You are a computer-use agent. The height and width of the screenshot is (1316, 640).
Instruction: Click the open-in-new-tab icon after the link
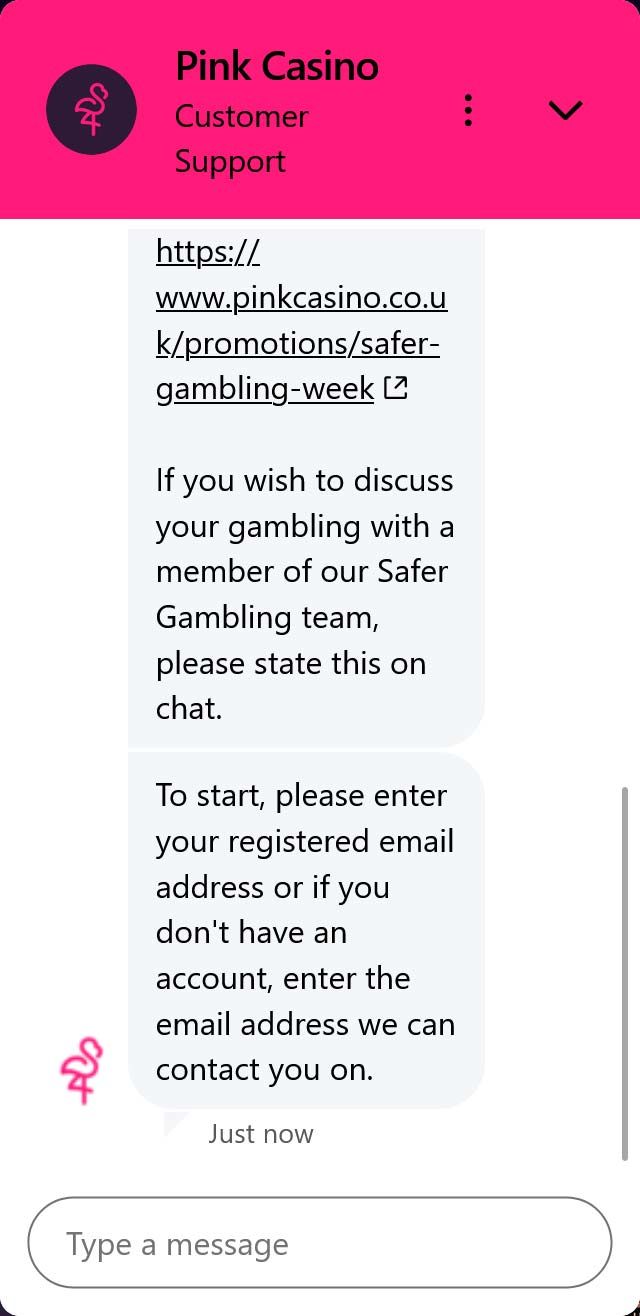point(397,388)
